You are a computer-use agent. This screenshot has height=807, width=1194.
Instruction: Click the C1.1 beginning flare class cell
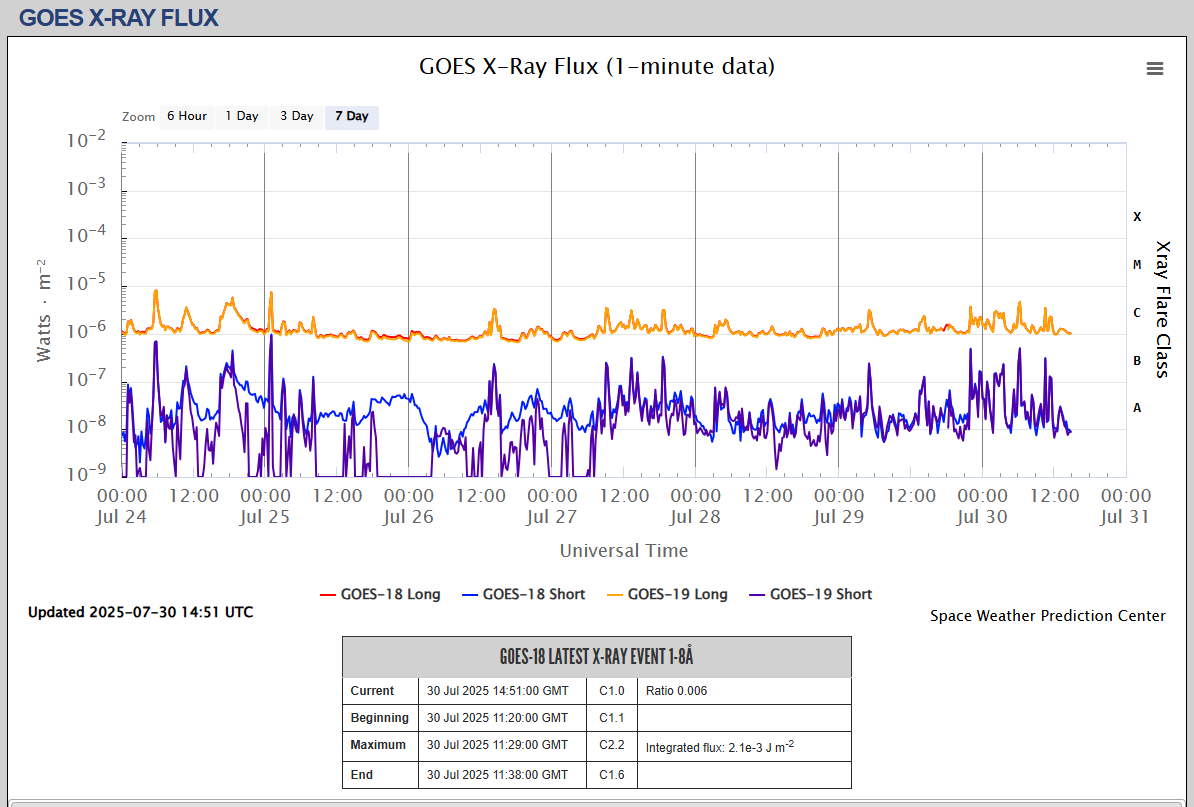(611, 718)
